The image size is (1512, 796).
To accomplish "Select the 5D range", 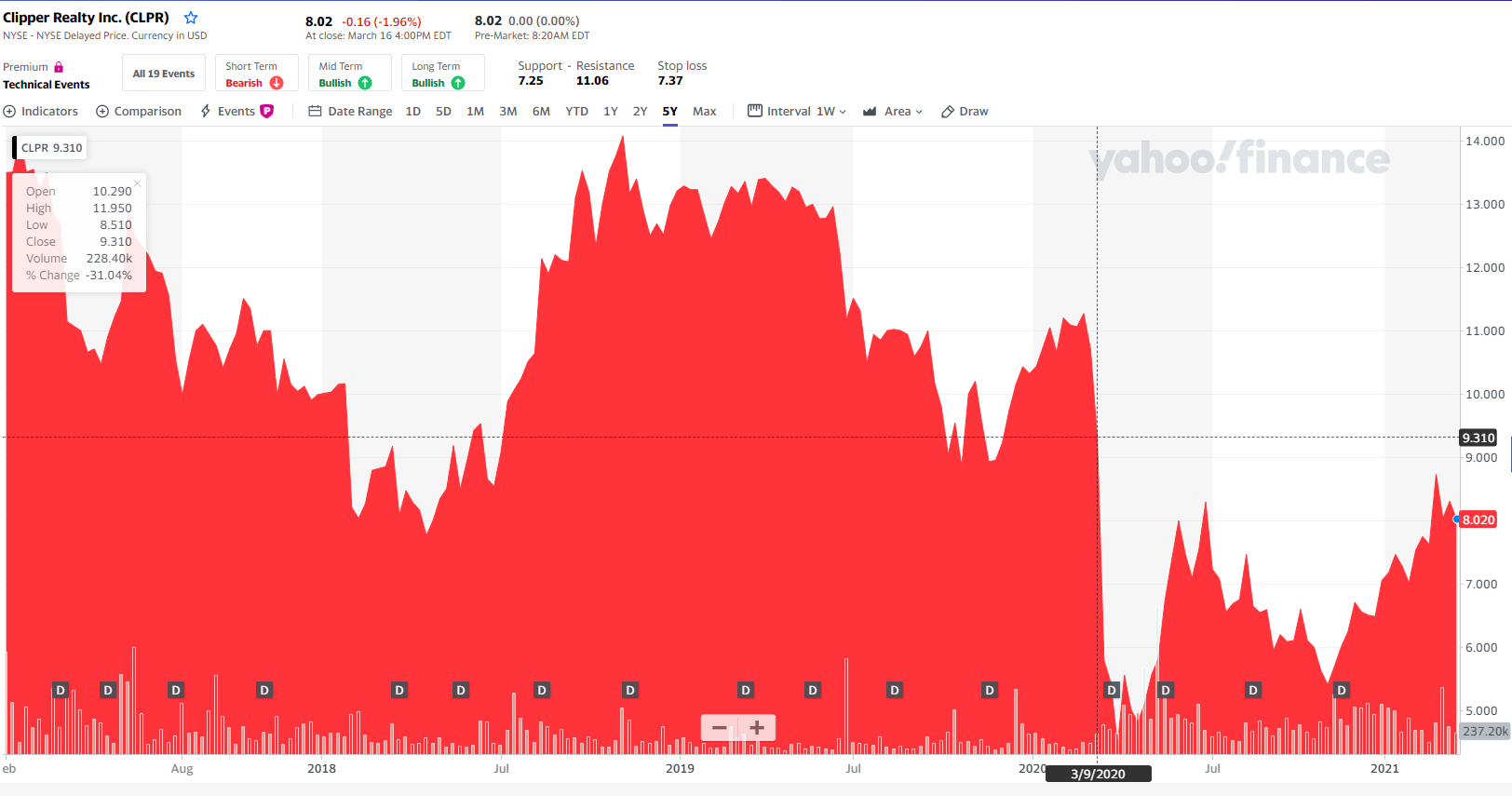I will click(x=443, y=111).
